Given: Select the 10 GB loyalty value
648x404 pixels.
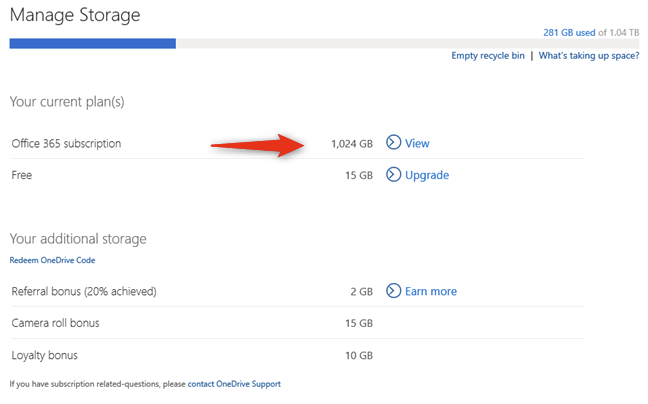Looking at the screenshot, I should coord(359,355).
